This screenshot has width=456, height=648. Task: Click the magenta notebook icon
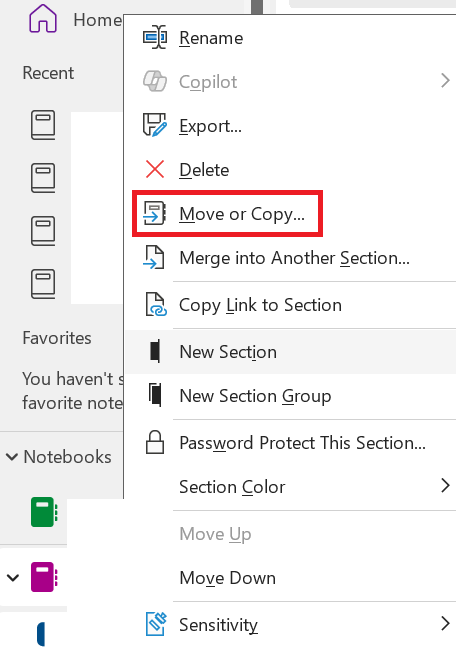click(x=44, y=577)
